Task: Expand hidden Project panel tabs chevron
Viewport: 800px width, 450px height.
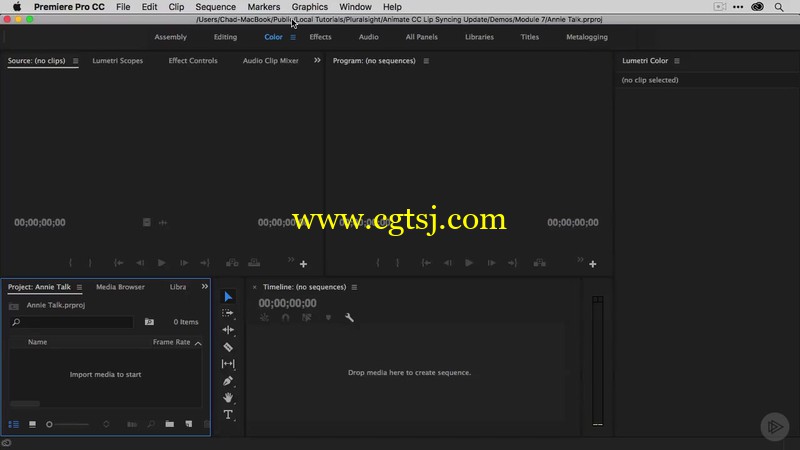Action: pos(205,287)
